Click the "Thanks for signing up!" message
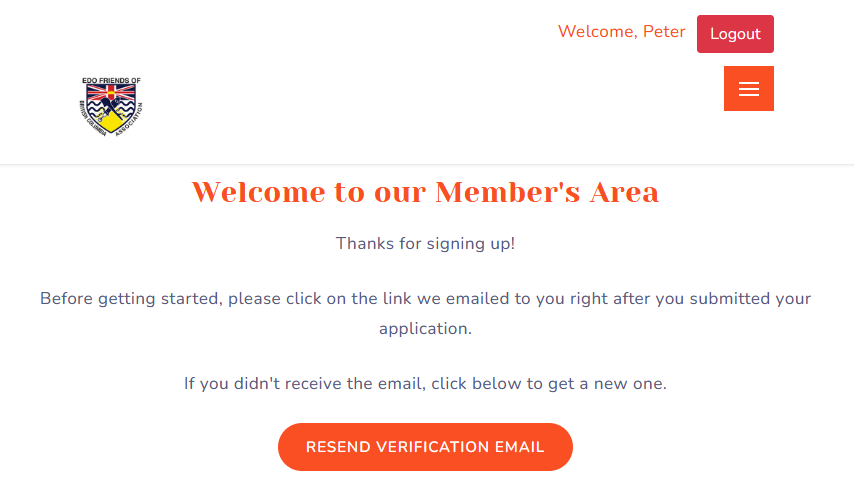The image size is (854, 504). pos(425,243)
